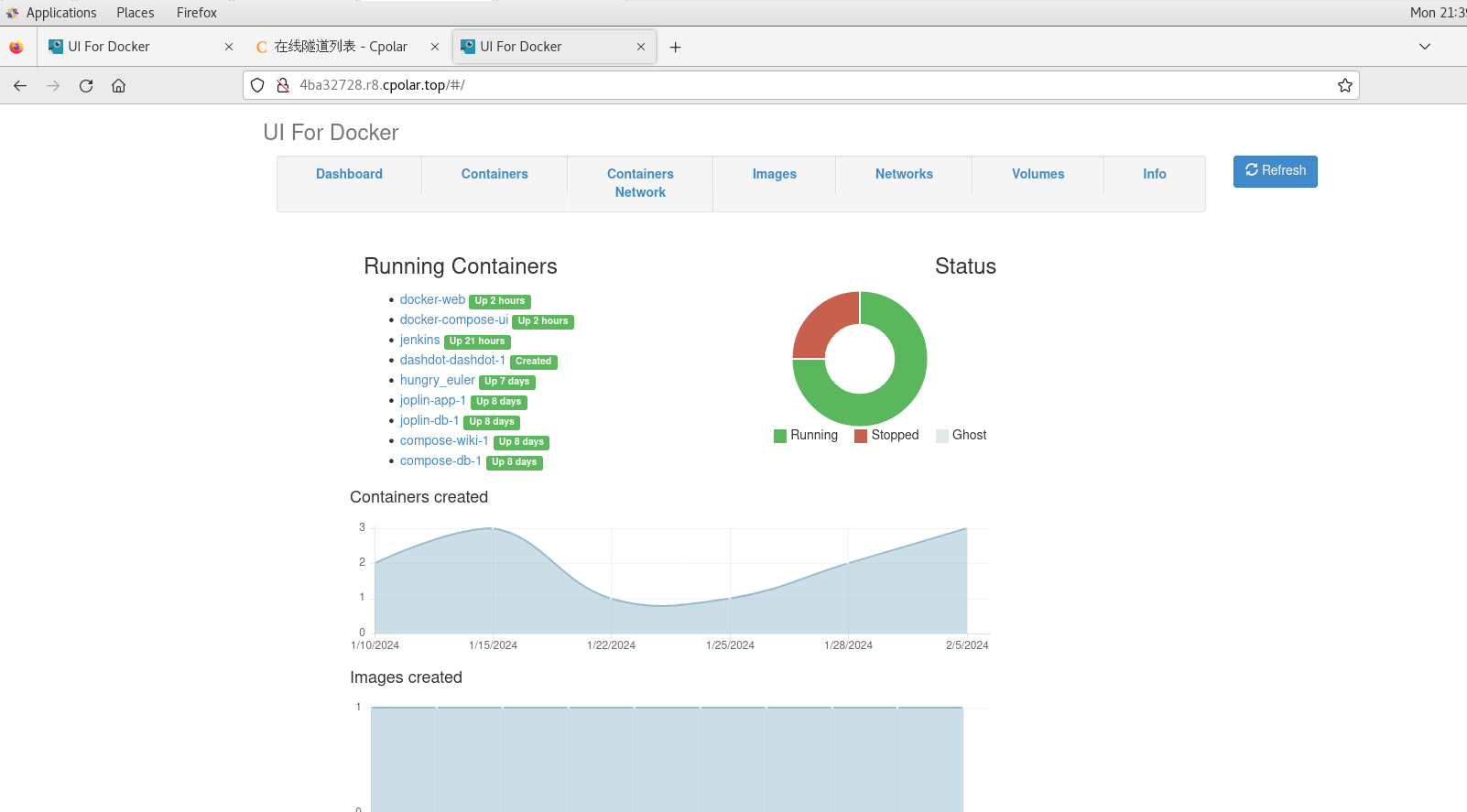Click the shield tracking protection icon
1467x812 pixels.
coord(257,85)
